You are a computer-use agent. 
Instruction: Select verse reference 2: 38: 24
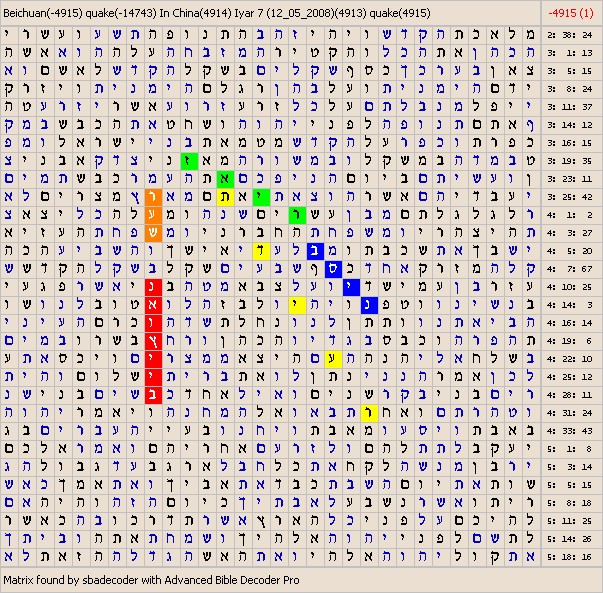pos(570,35)
